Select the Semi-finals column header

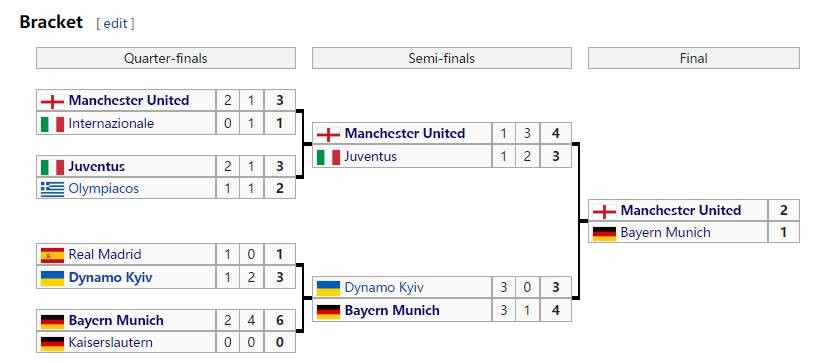point(441,58)
